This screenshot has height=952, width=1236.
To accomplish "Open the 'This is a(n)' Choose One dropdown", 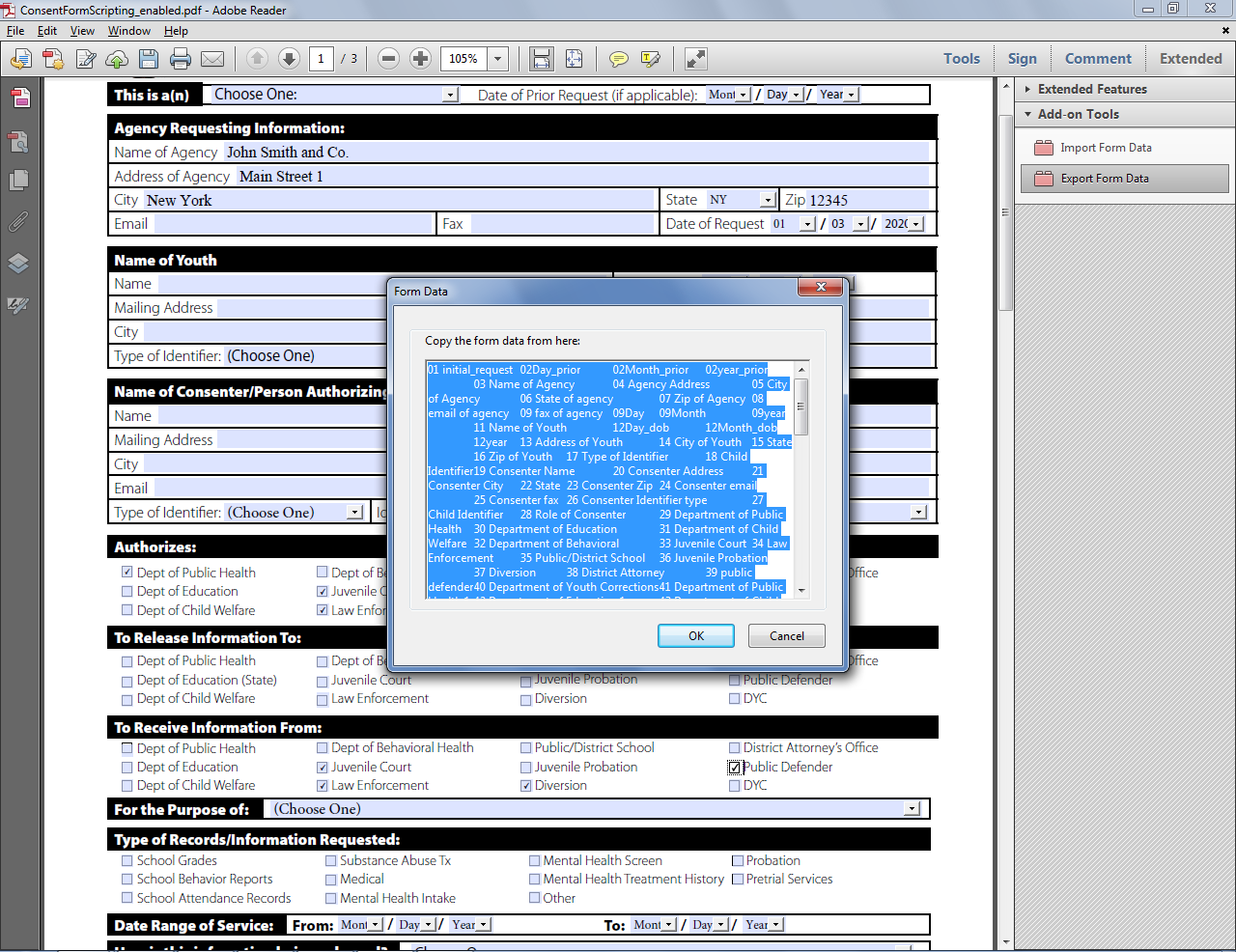I will (x=450, y=95).
